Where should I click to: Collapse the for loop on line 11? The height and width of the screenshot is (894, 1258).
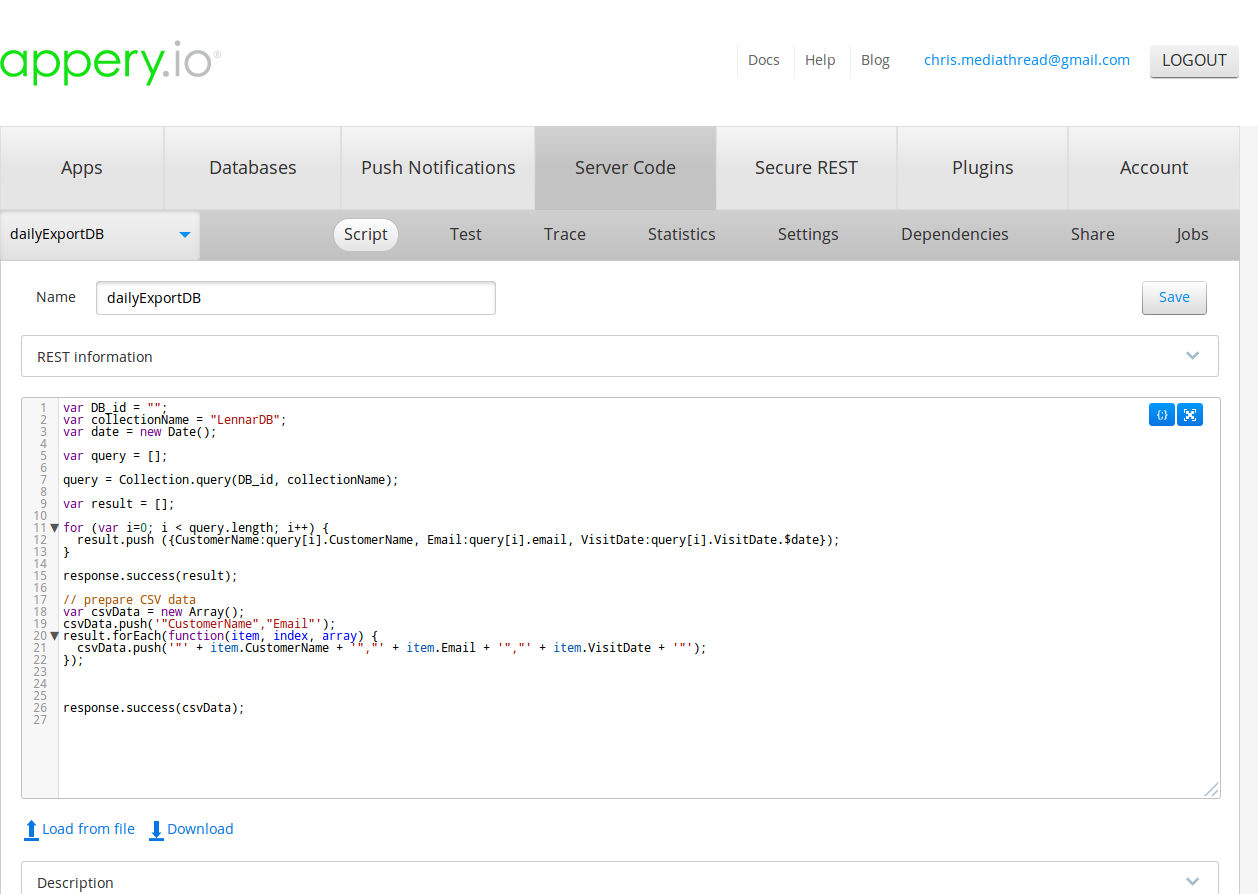pos(54,528)
